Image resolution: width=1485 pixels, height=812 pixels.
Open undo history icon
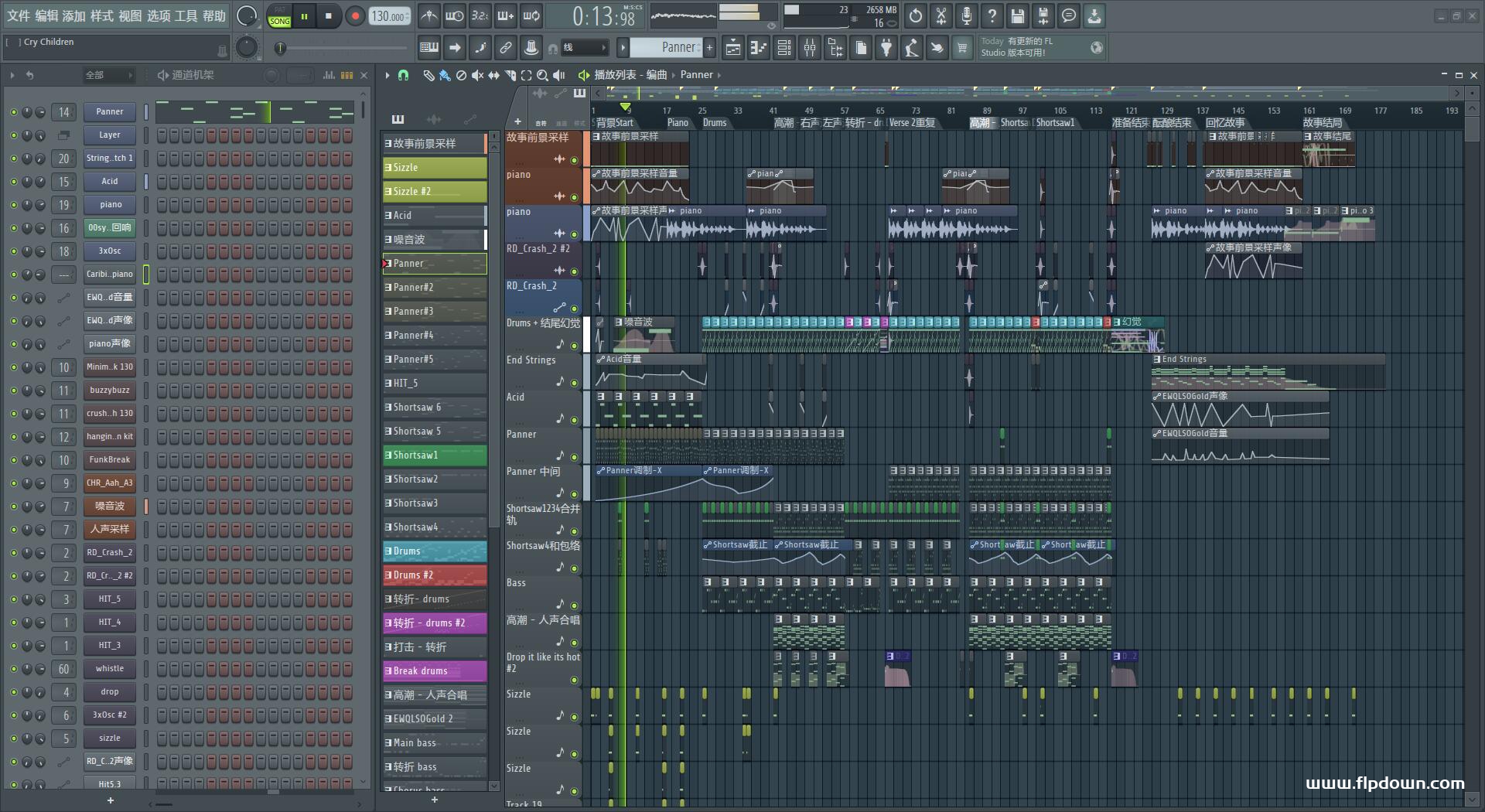click(916, 15)
